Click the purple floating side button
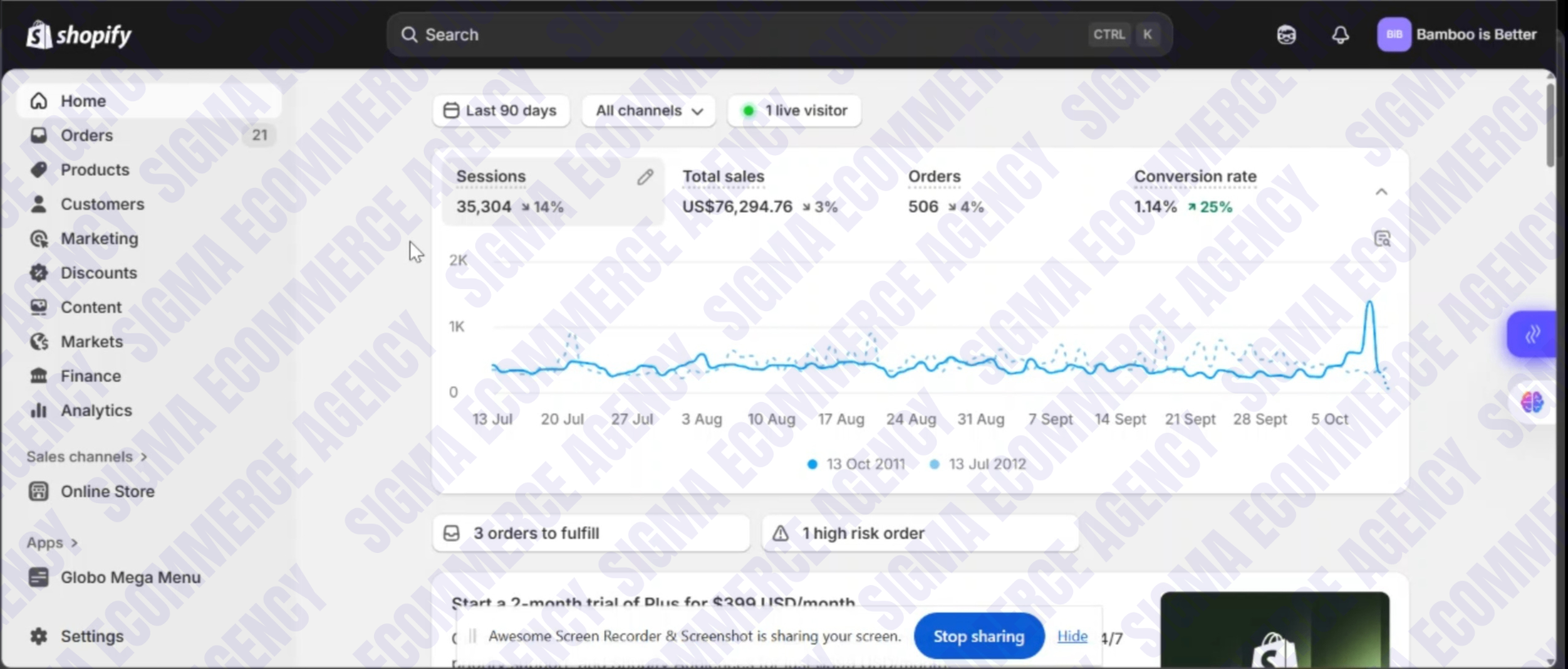Screen dimensions: 1568x669 [x=1531, y=333]
